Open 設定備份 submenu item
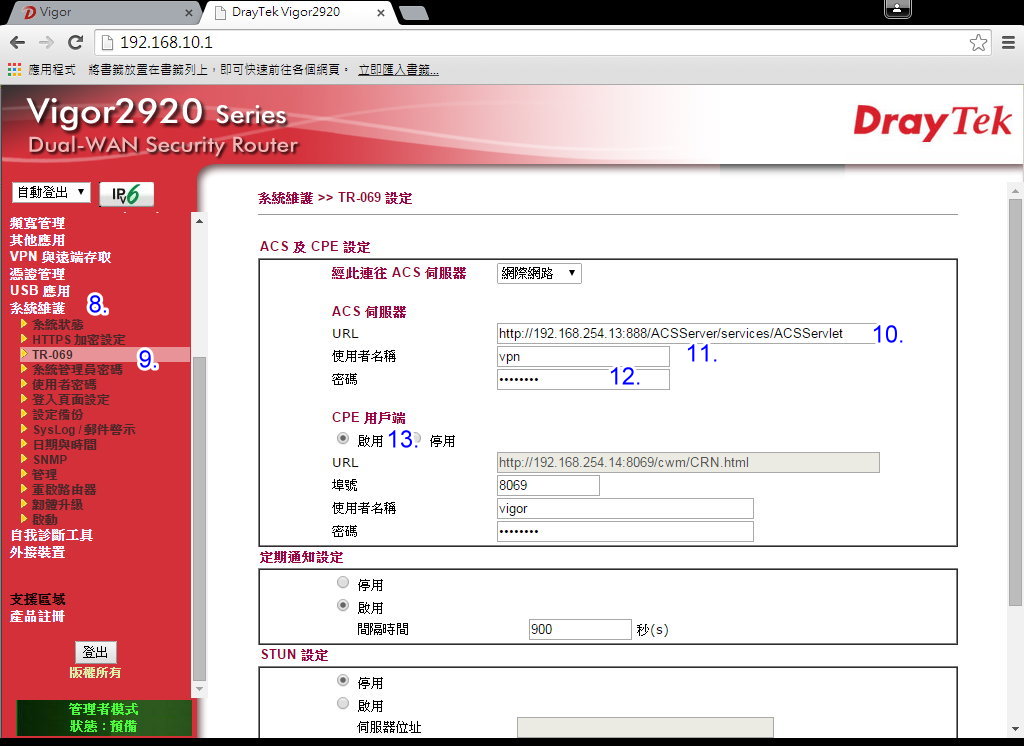The width and height of the screenshot is (1024, 746). 58,415
